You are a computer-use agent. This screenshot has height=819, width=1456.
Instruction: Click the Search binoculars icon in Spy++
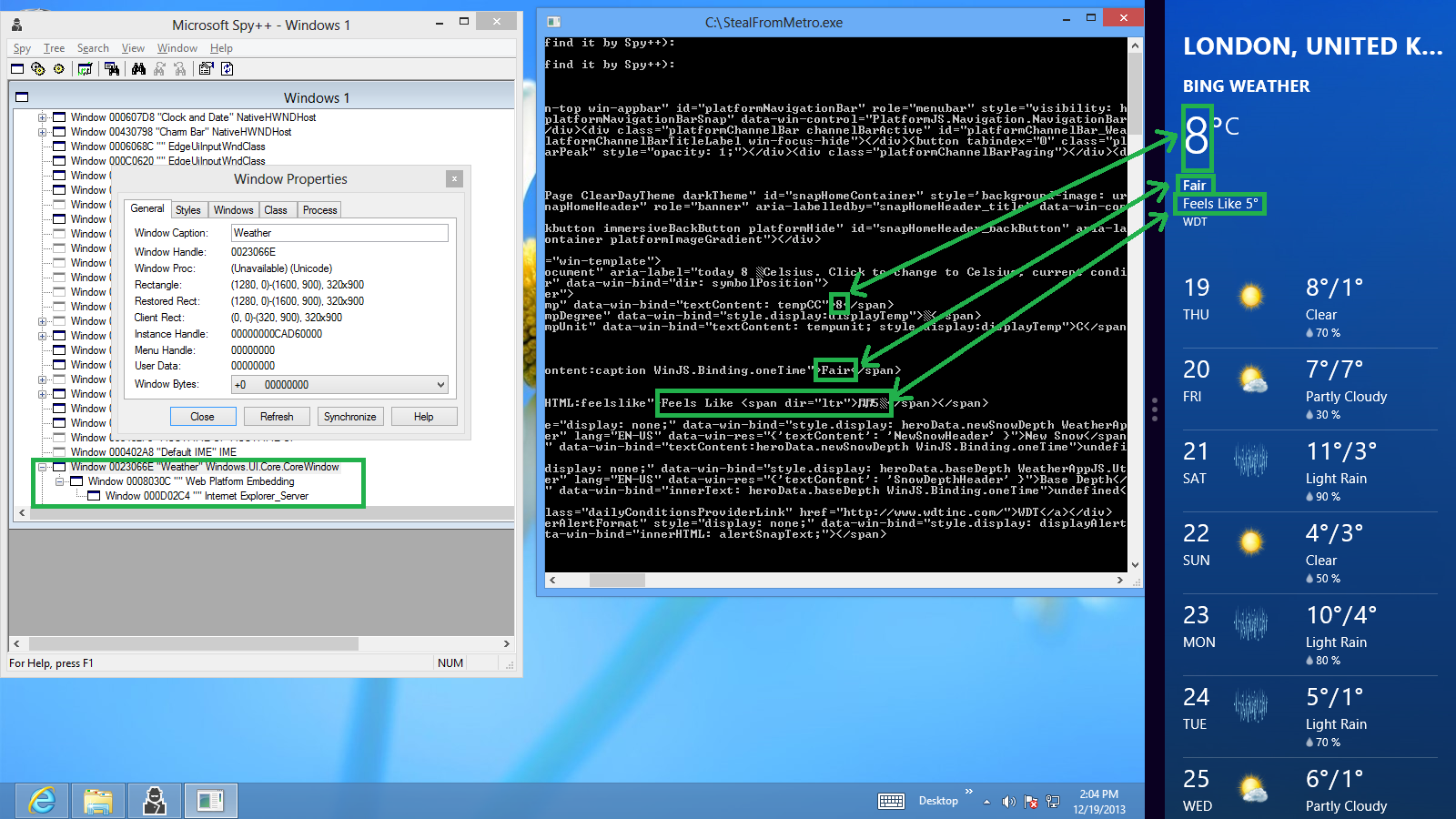pyautogui.click(x=138, y=69)
